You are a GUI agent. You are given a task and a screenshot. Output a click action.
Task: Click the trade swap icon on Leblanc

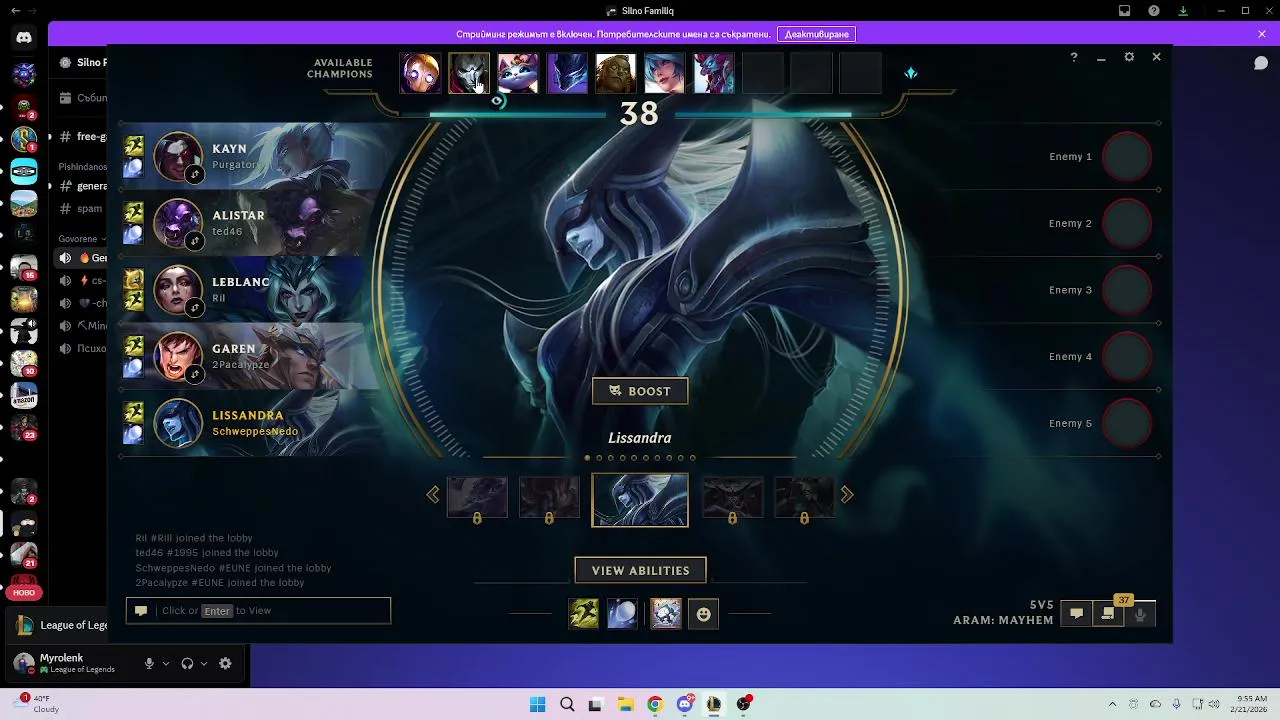[195, 308]
